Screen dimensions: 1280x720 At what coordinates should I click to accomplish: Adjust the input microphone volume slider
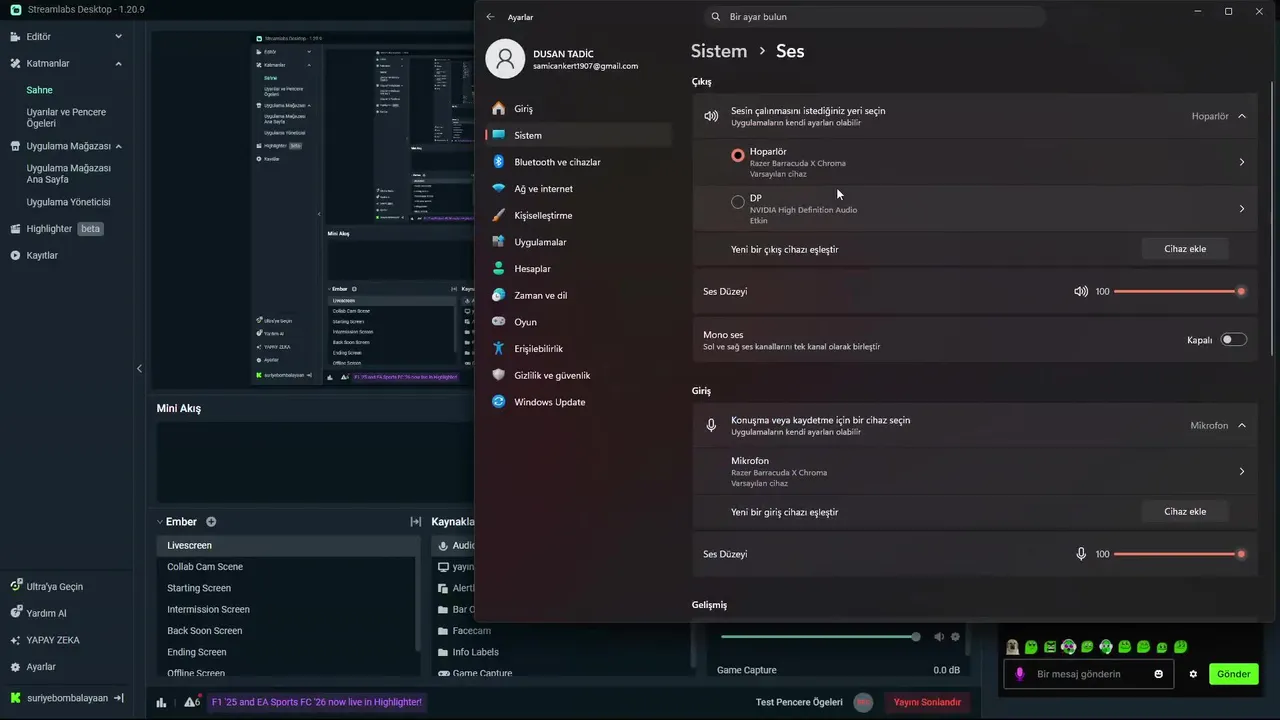pos(1179,554)
